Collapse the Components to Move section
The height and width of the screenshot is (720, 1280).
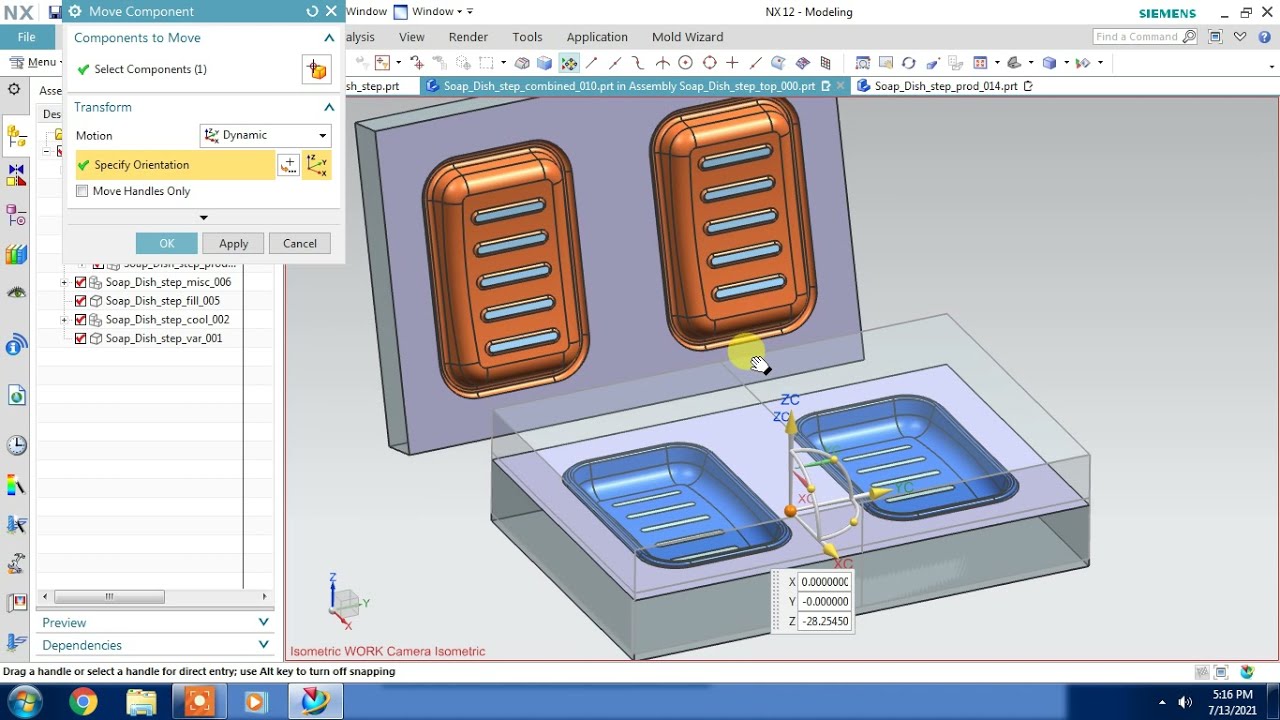click(328, 38)
